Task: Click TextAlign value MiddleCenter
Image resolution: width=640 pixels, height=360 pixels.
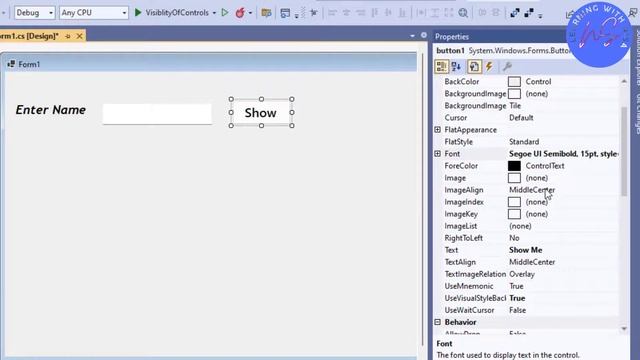Action: (532, 262)
